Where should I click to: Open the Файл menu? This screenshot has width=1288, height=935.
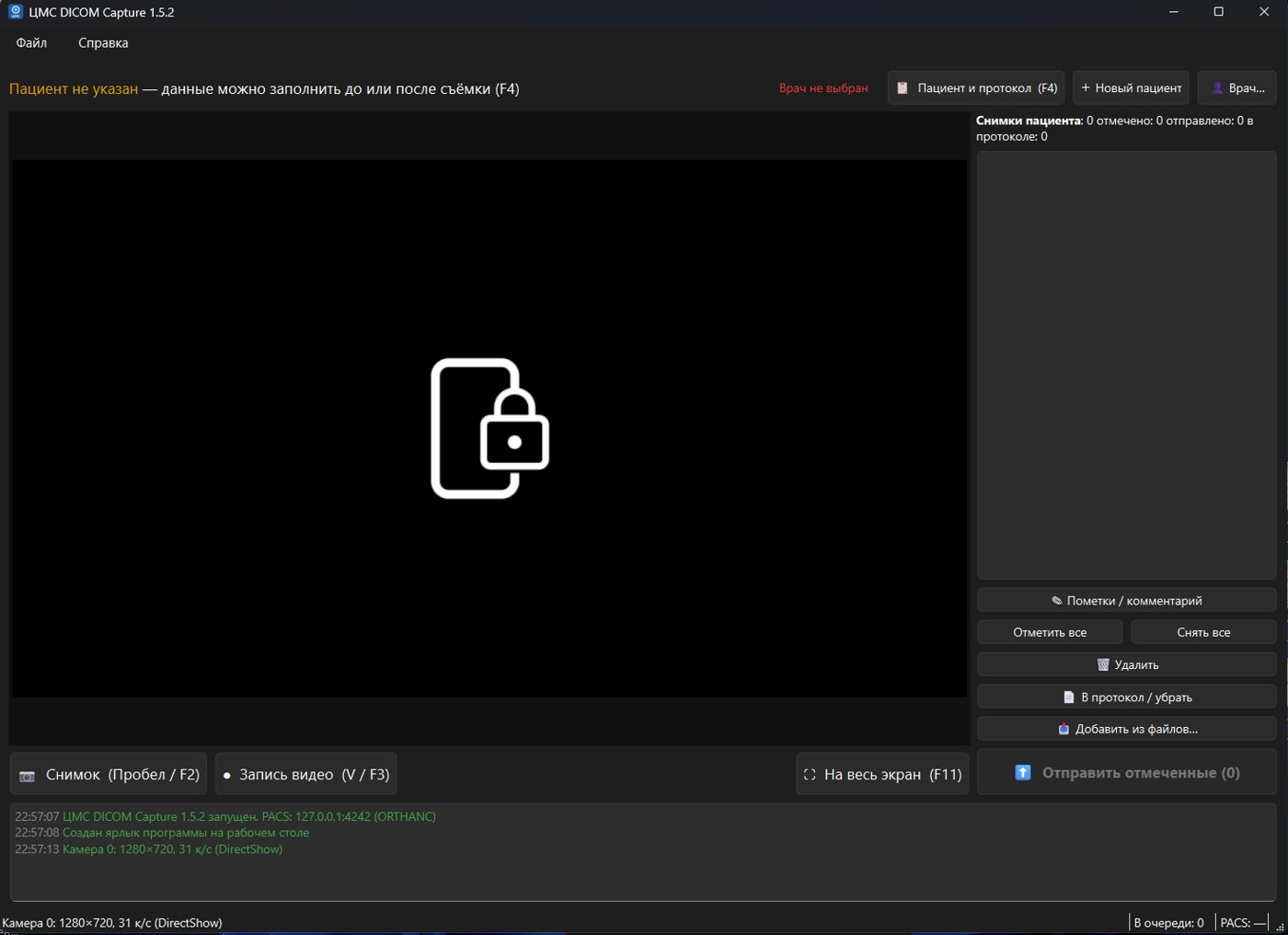31,43
